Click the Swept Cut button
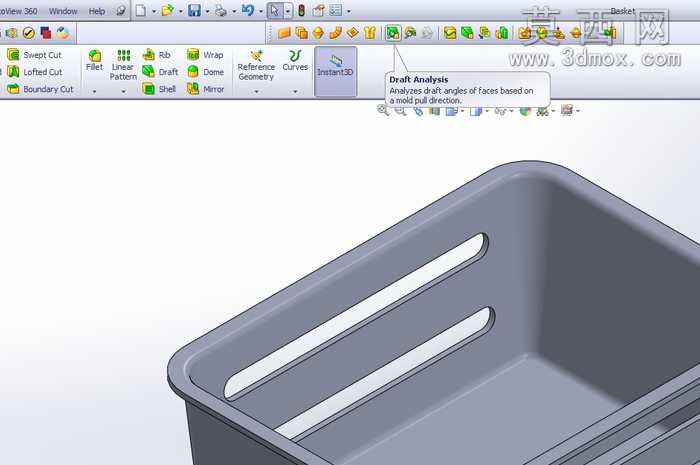Screen dimensions: 700x465 34,55
